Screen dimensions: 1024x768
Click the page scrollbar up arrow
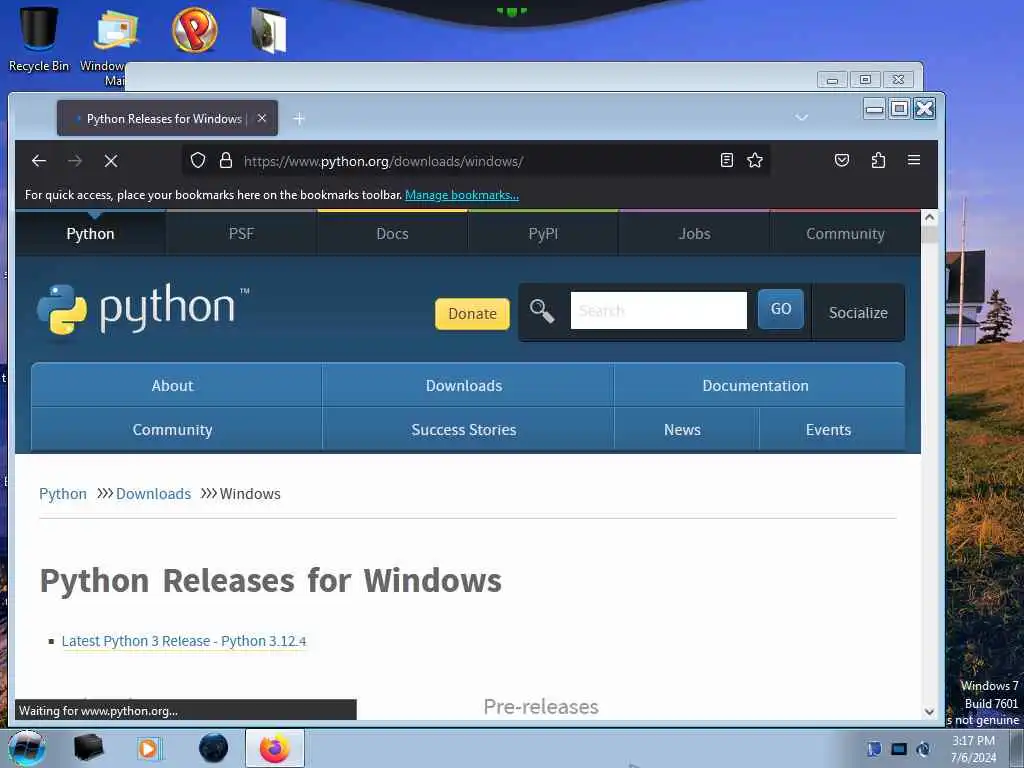pos(929,217)
